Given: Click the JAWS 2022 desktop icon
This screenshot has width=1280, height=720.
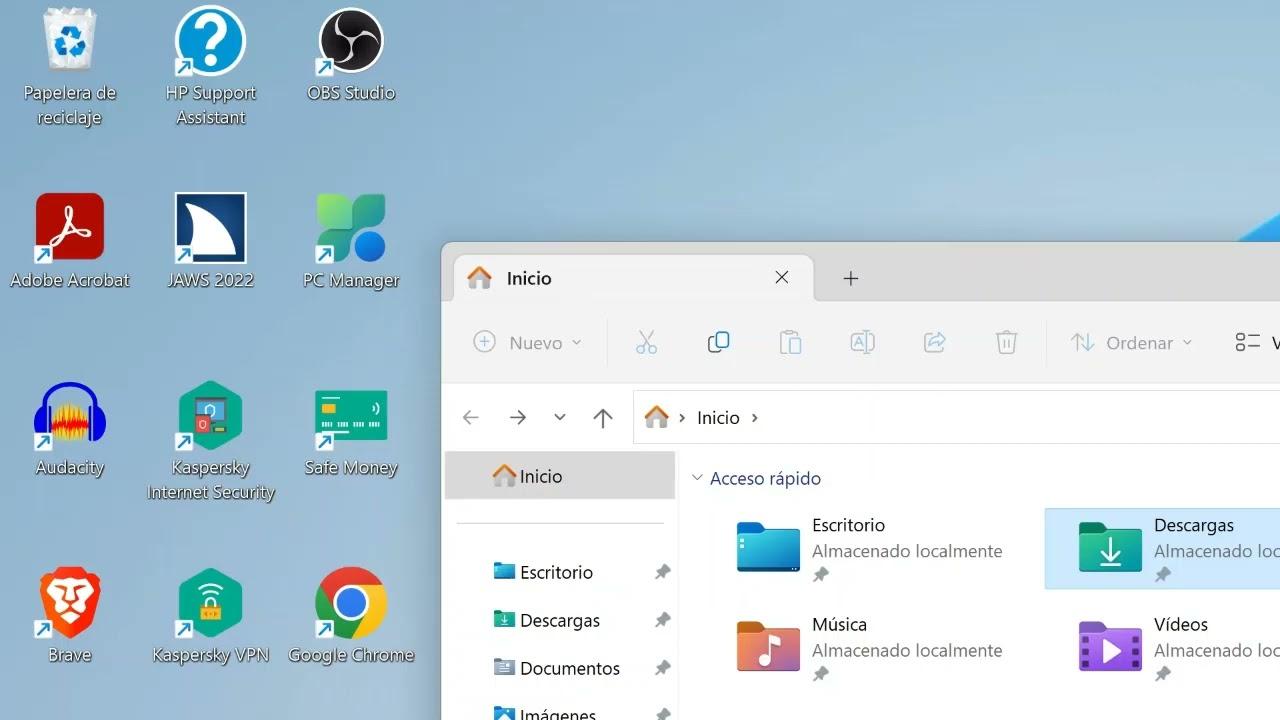Looking at the screenshot, I should click(x=210, y=241).
